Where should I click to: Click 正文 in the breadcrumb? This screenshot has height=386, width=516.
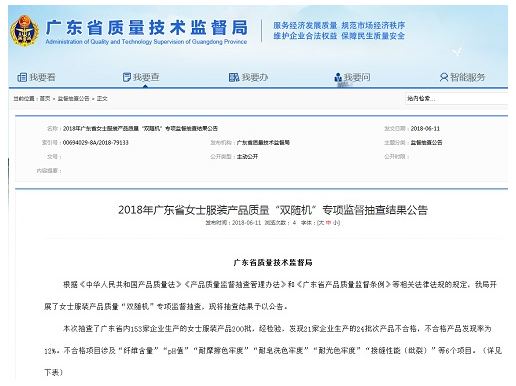pos(102,98)
